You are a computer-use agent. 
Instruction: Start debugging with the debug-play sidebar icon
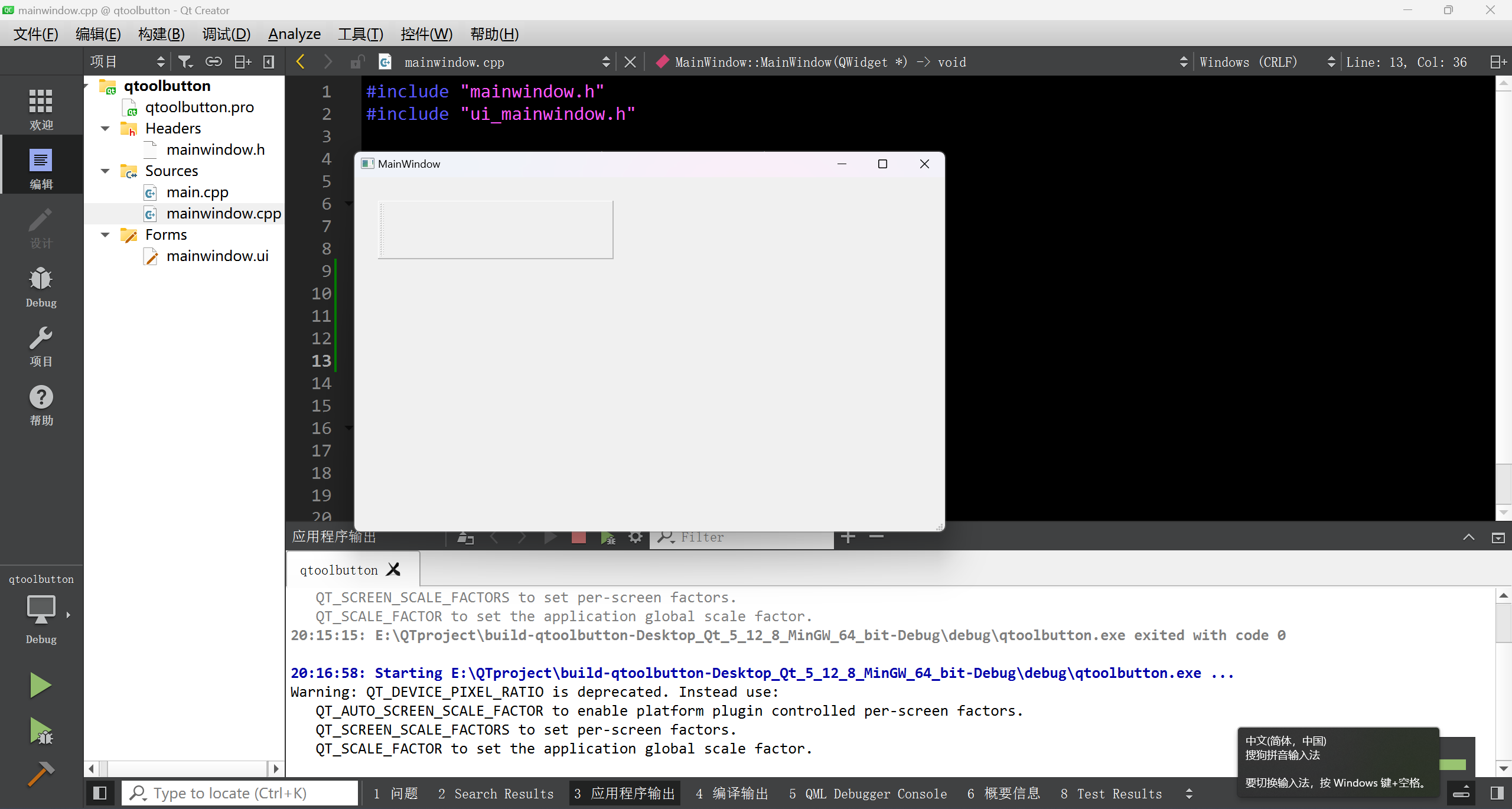[40, 731]
